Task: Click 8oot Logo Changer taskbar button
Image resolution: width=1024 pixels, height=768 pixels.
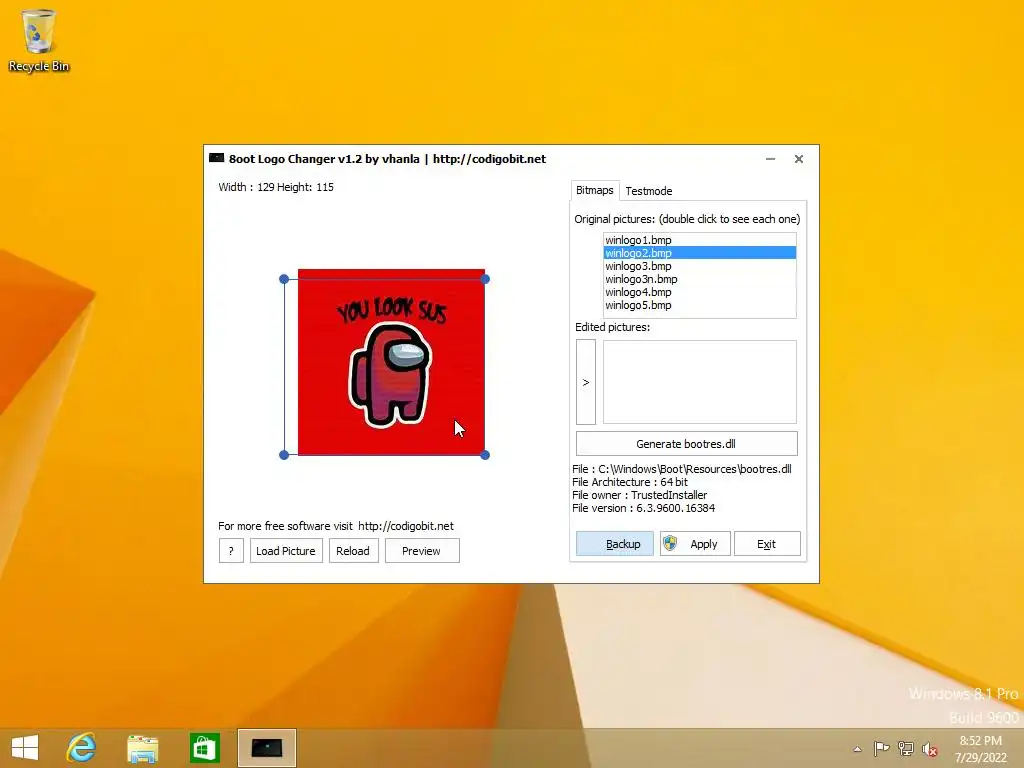Action: coord(266,748)
